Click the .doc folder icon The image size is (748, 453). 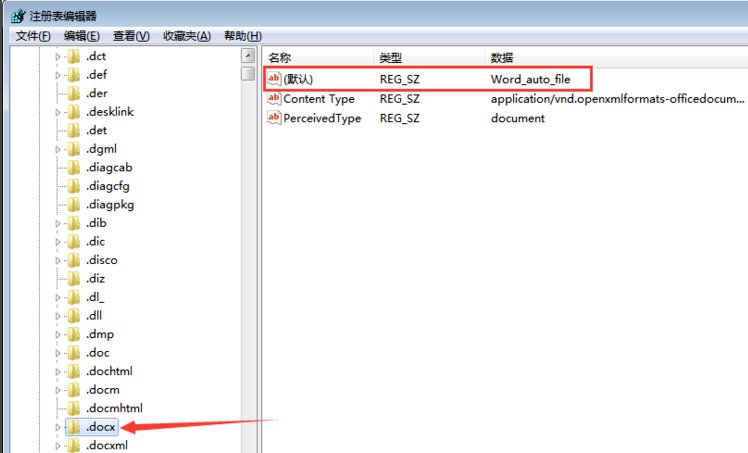pos(73,353)
